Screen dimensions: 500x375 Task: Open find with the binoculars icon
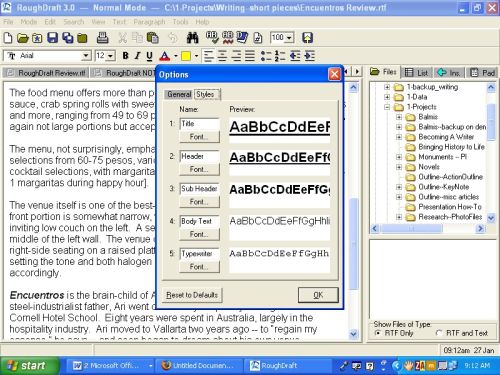[x=192, y=38]
